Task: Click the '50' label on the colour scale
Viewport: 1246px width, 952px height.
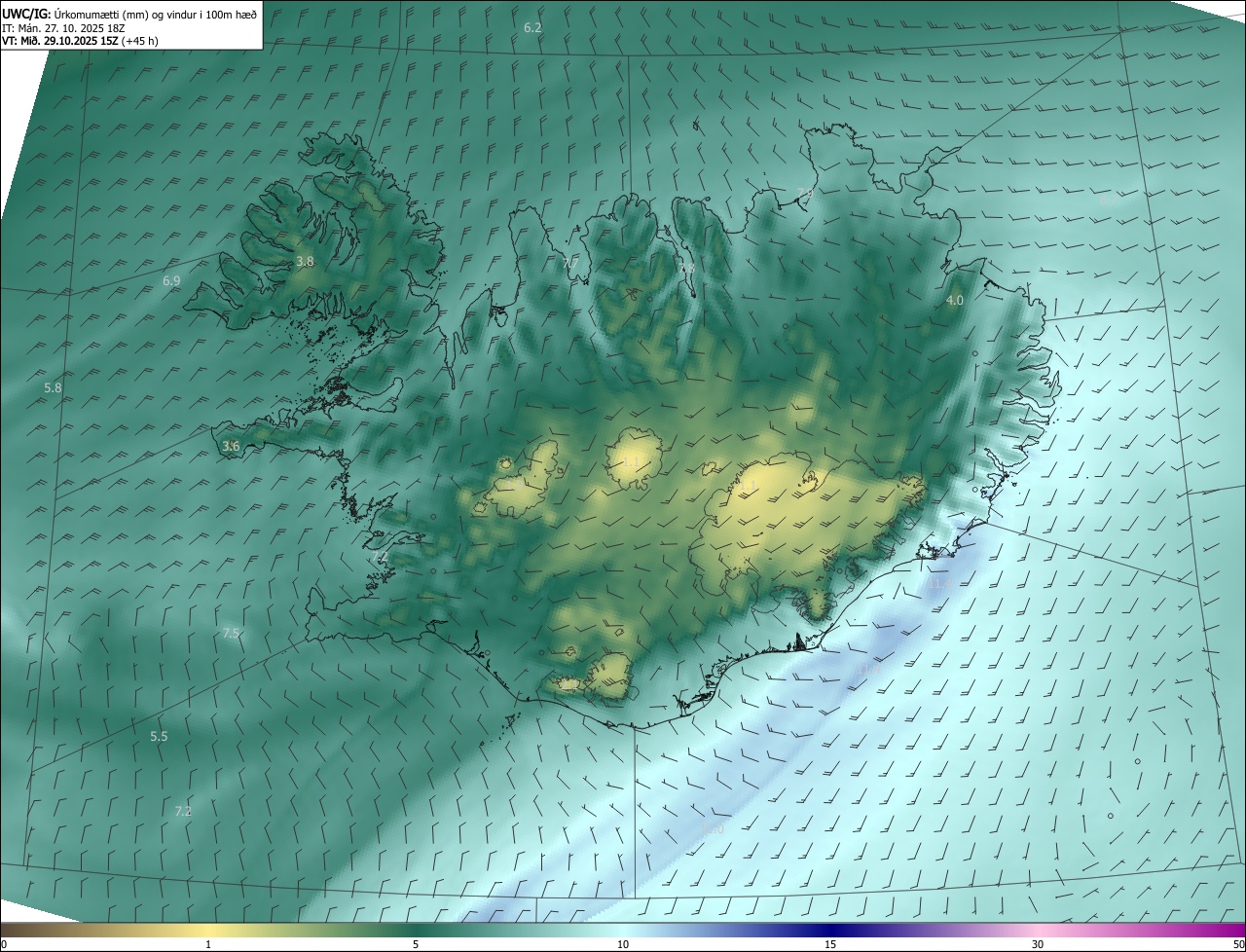Action: (x=1238, y=944)
